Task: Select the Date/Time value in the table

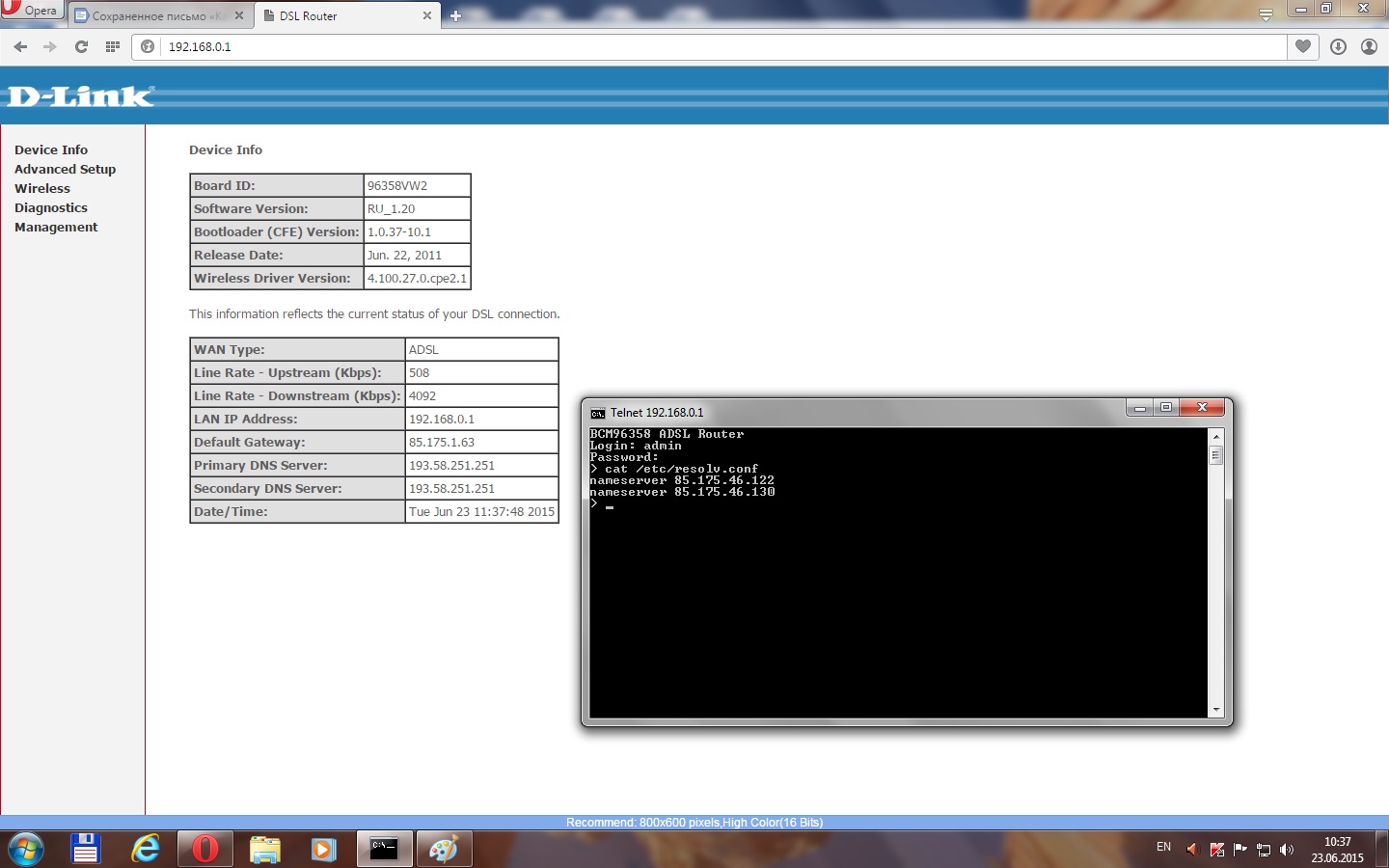Action: pos(481,511)
